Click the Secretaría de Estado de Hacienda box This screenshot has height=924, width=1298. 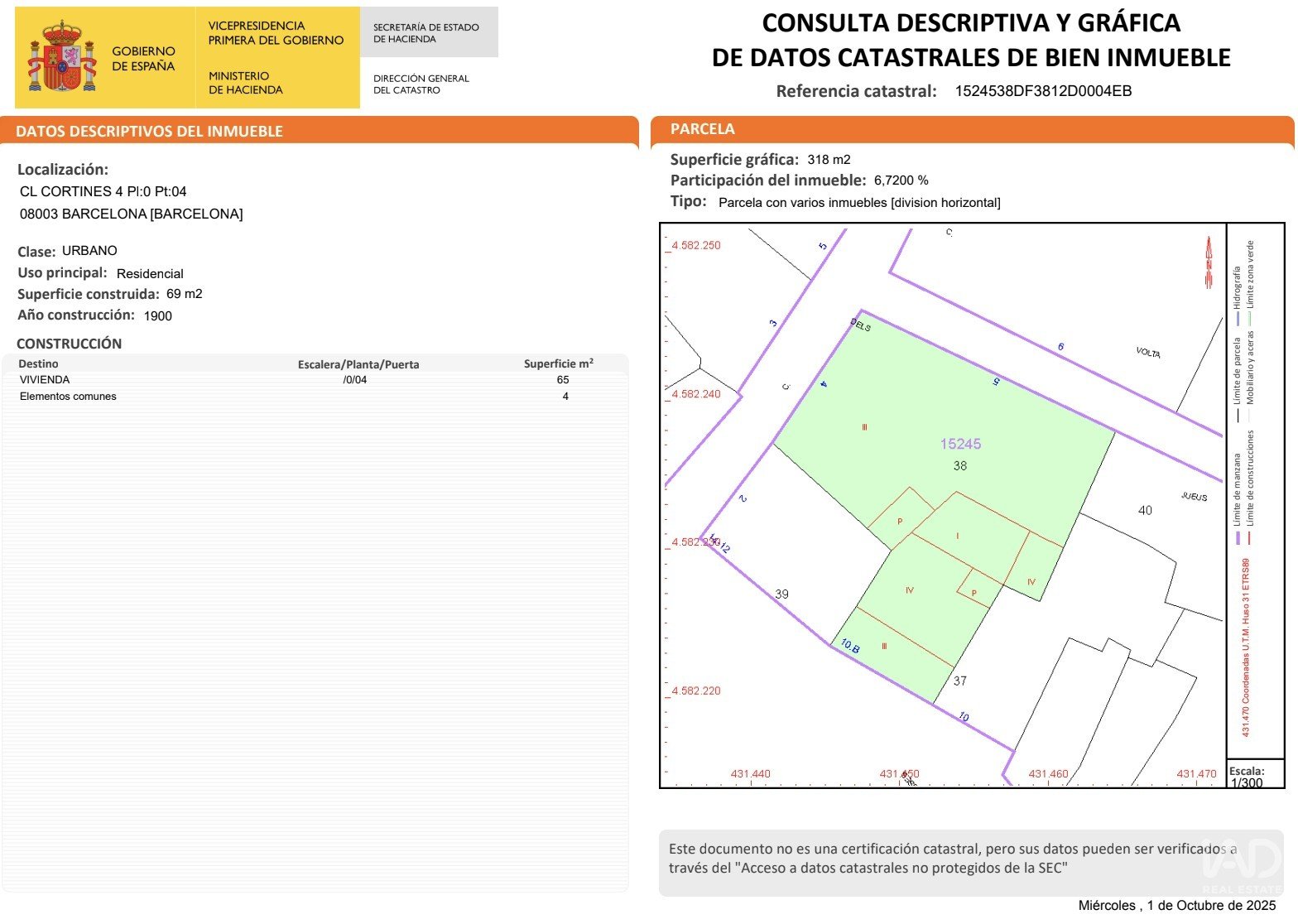pyautogui.click(x=428, y=33)
